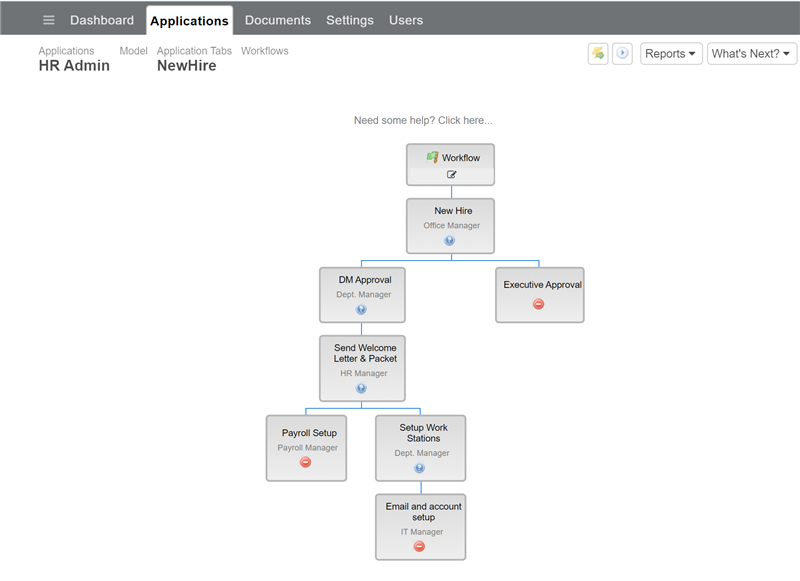
Task: Open the Settings tab
Action: click(x=350, y=20)
